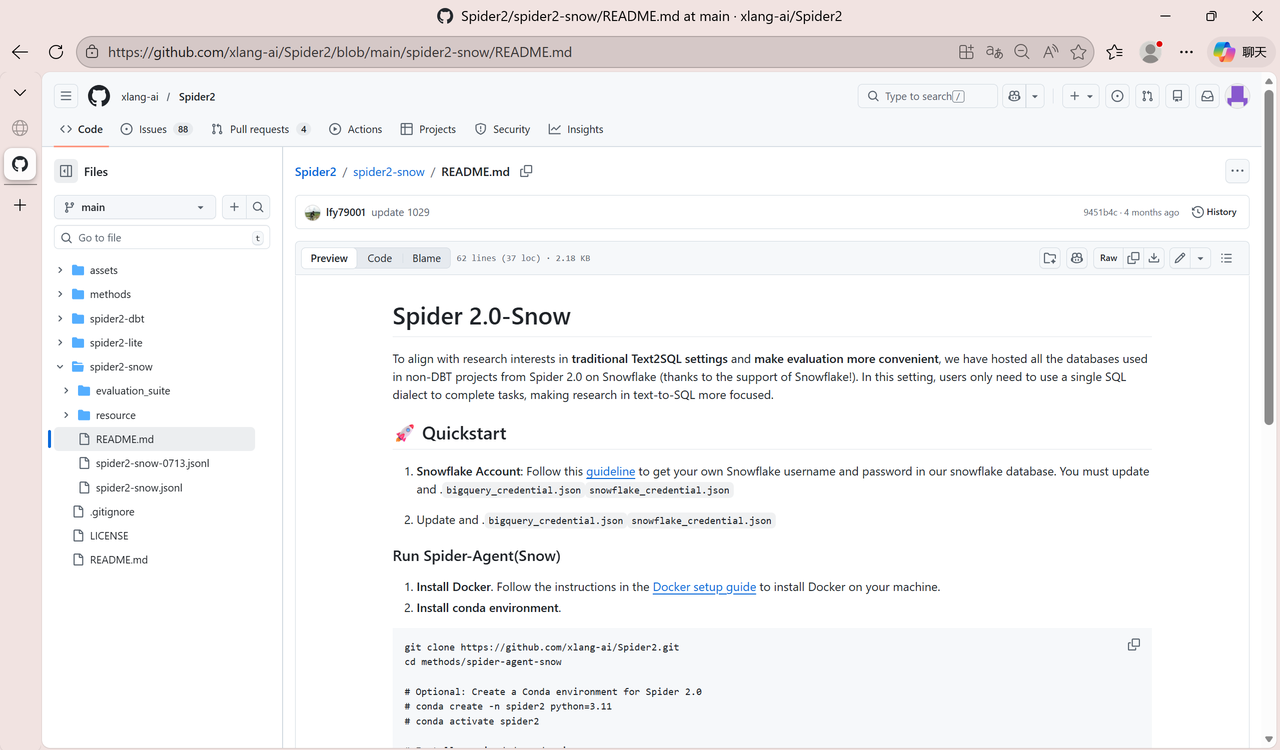Screen dimensions: 1280x750
Task: Collapse the file tree panel icon
Action: (66, 171)
